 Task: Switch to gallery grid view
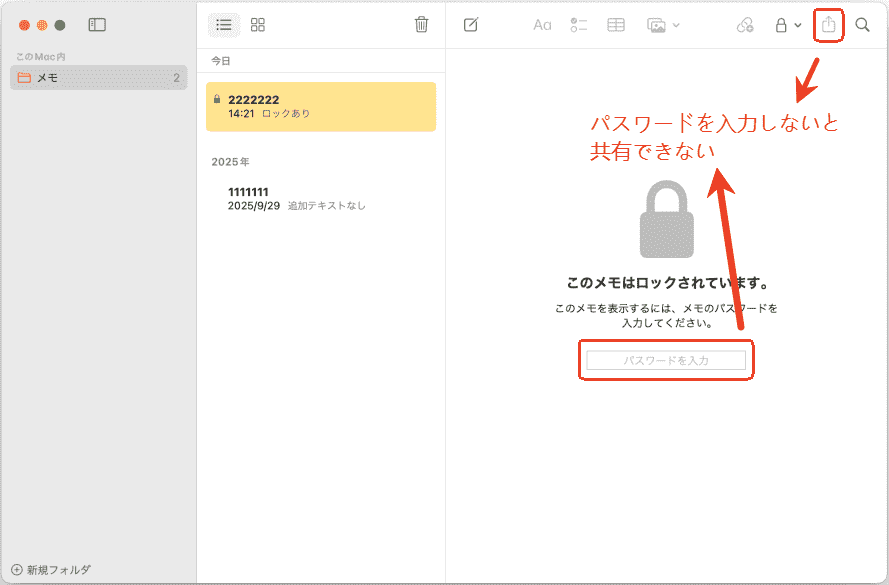click(x=258, y=25)
